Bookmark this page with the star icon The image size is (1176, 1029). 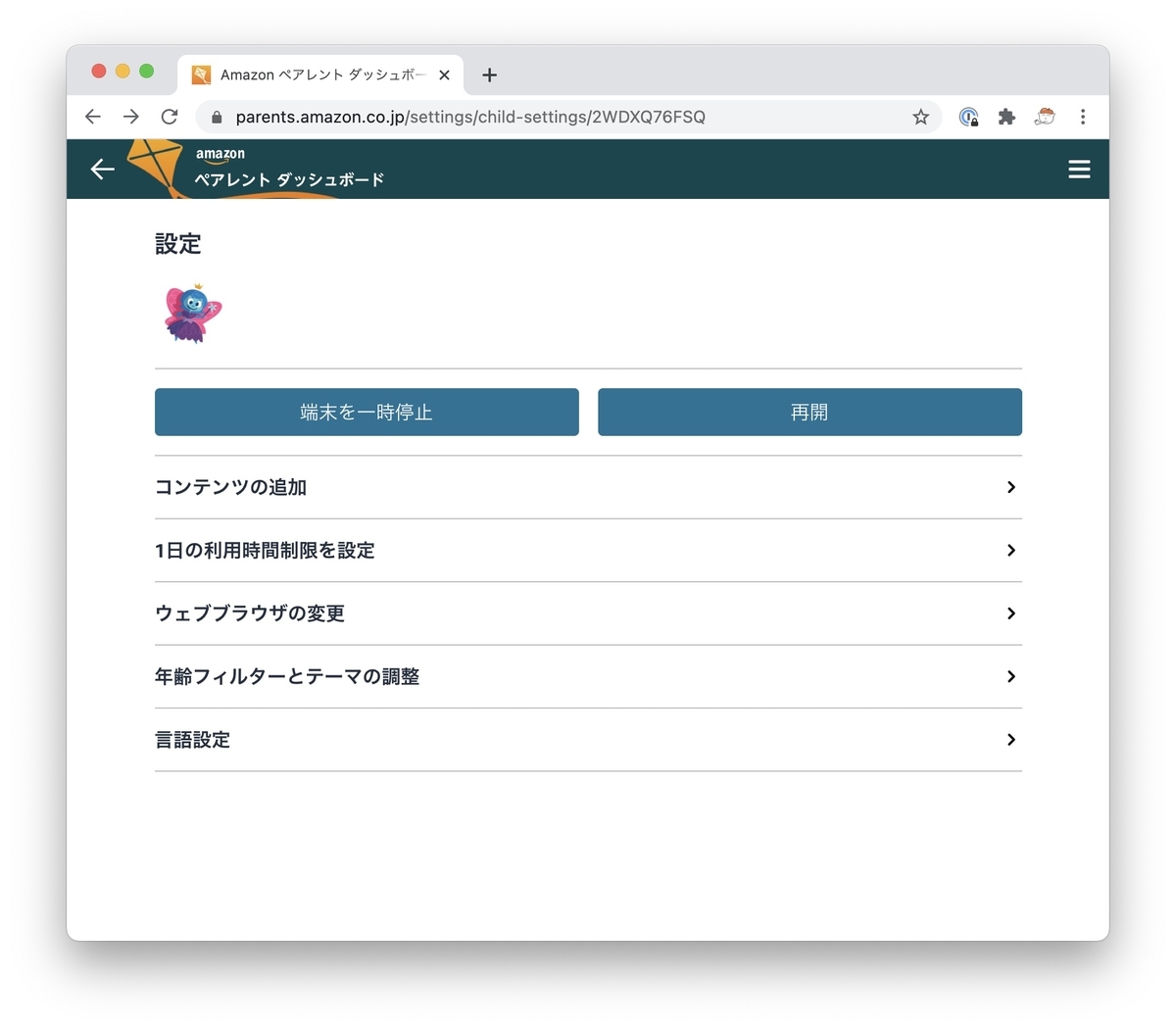tap(920, 117)
